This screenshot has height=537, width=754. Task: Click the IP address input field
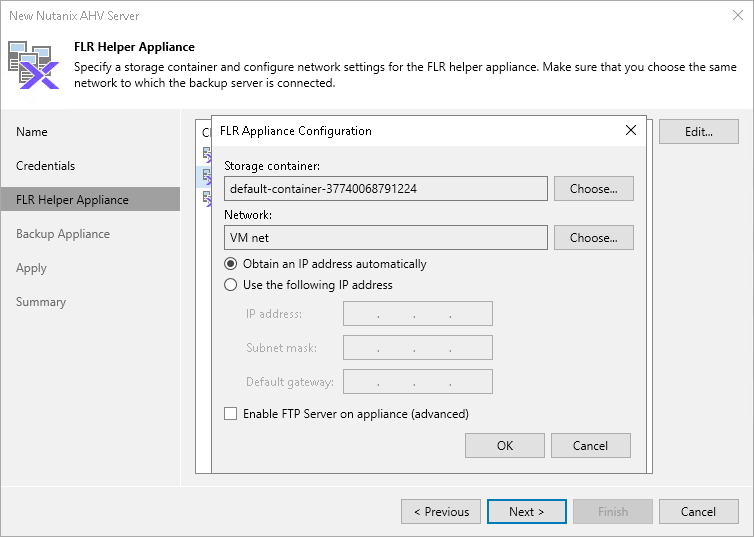click(x=417, y=314)
